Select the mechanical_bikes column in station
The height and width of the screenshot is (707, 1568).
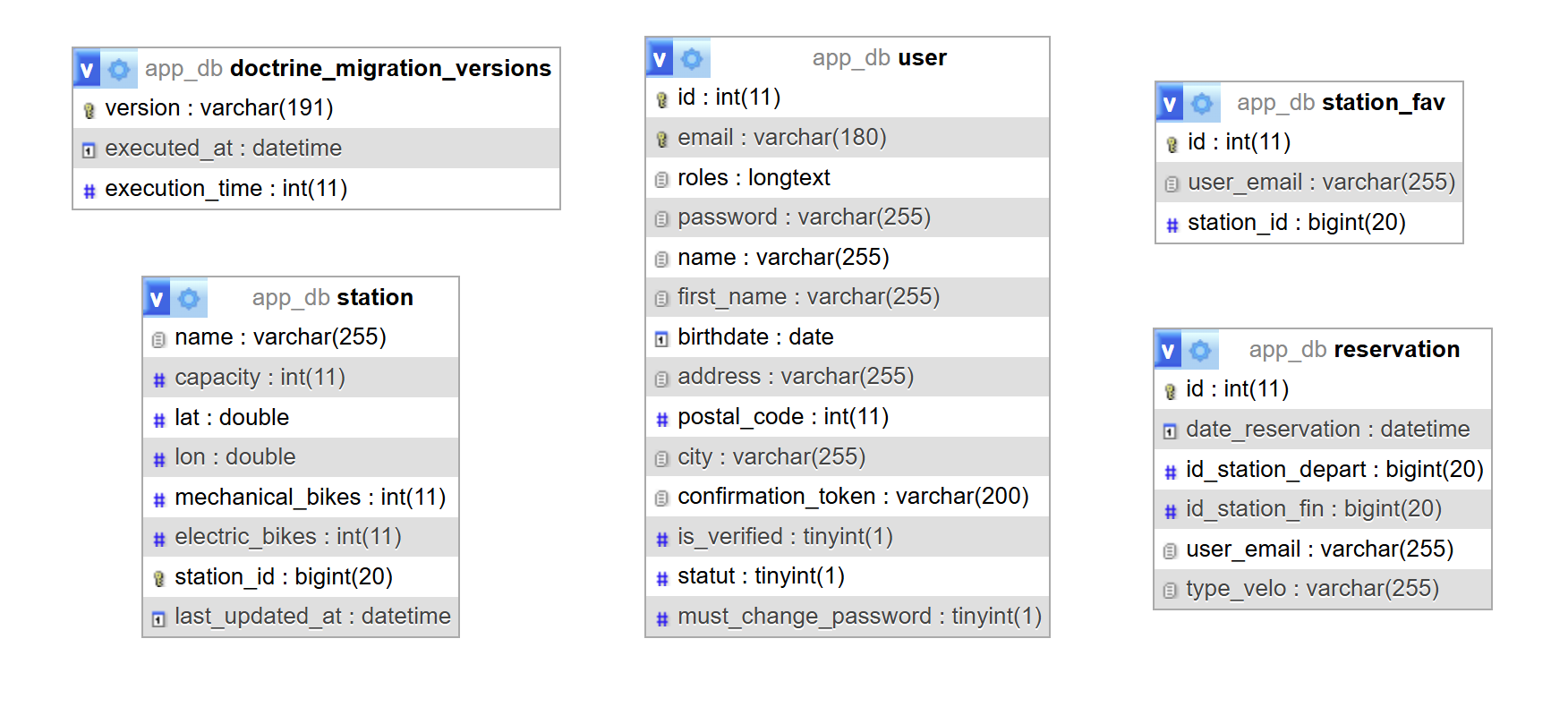coord(310,498)
